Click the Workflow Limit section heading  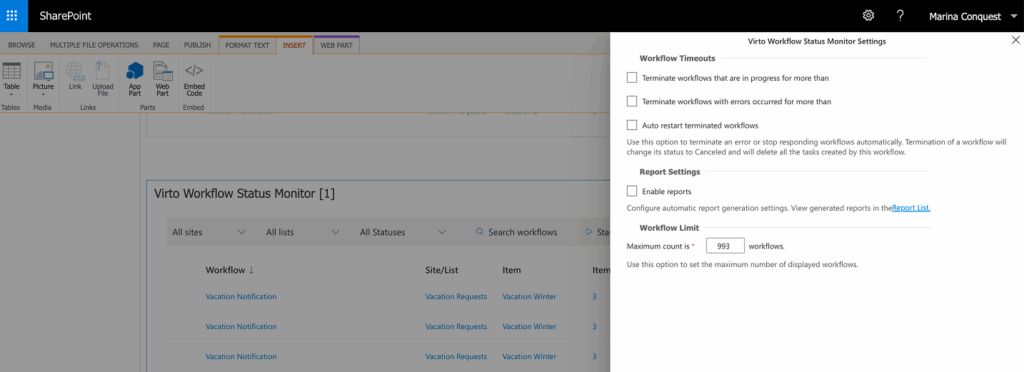(669, 228)
